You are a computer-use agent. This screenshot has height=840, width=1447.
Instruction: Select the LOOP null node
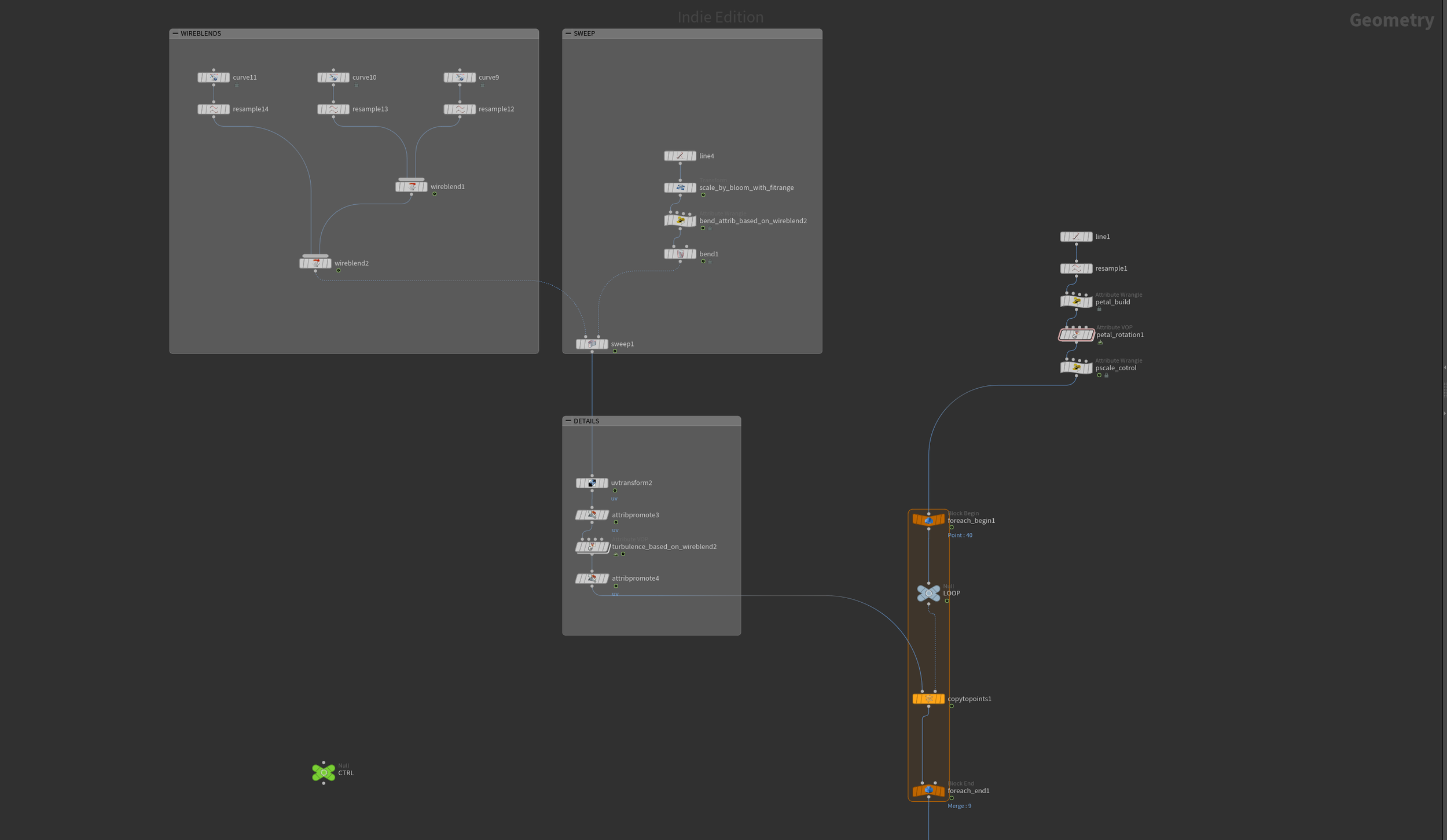928,594
